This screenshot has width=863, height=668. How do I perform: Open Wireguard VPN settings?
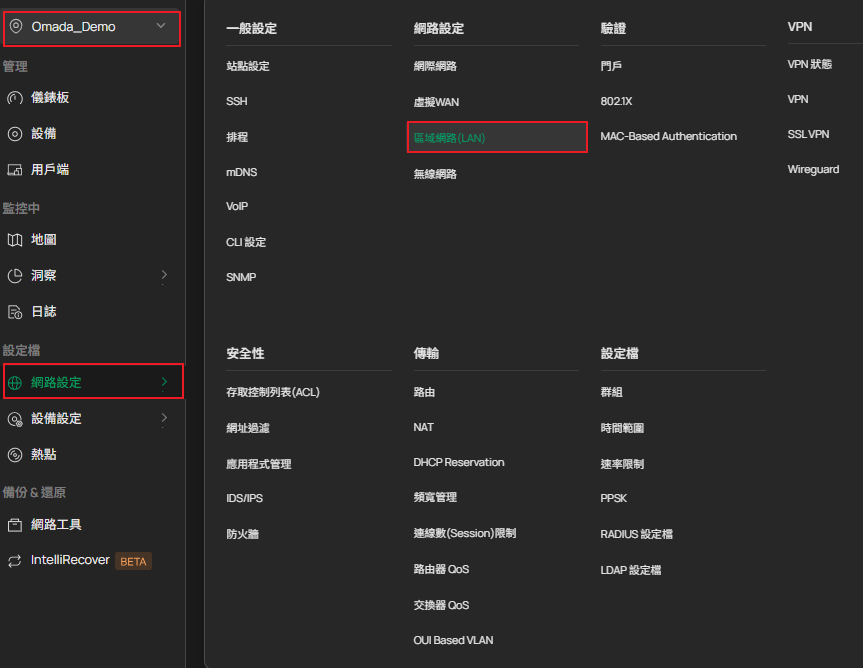point(813,170)
